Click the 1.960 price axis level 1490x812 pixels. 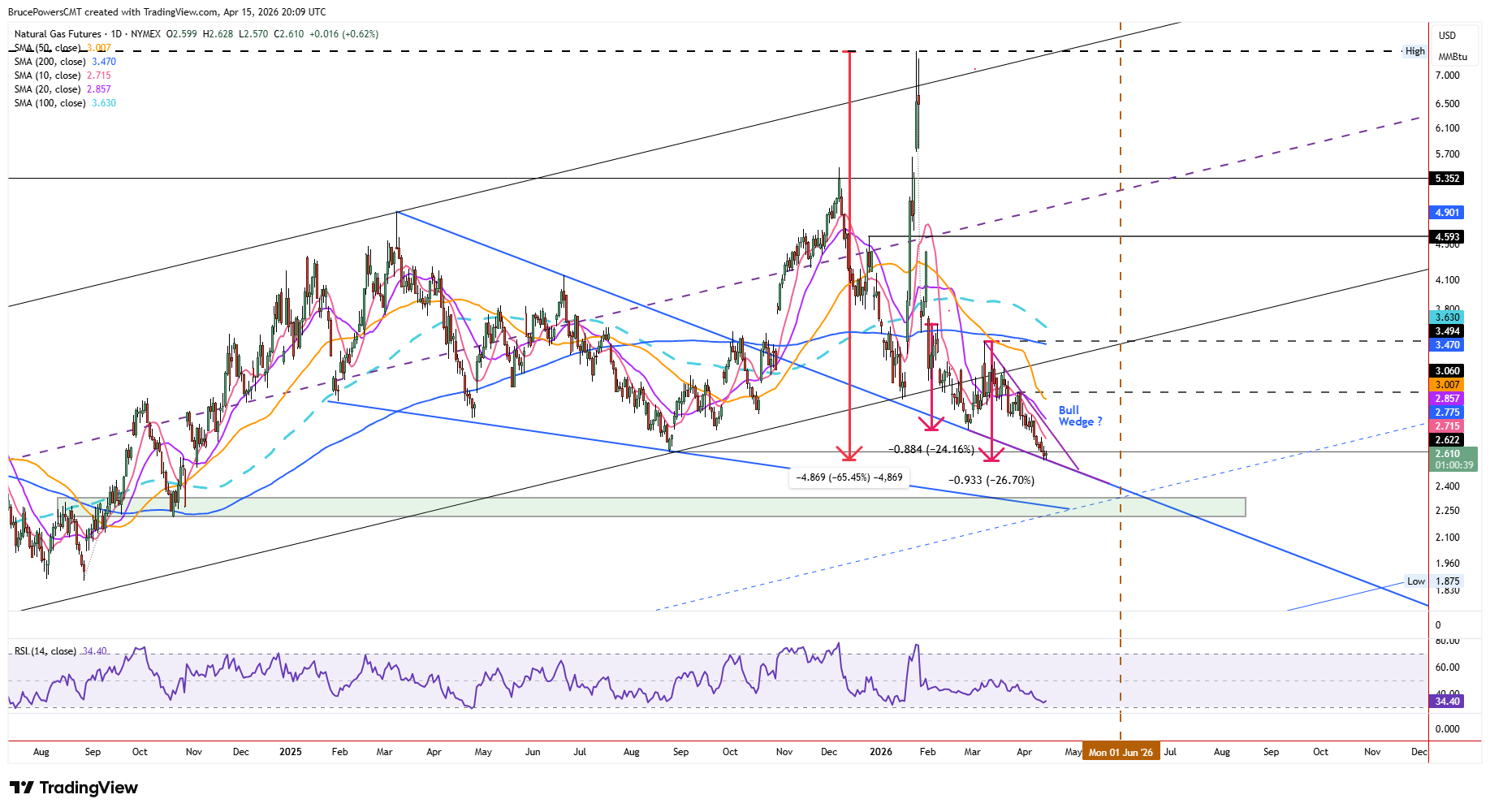click(x=1447, y=564)
